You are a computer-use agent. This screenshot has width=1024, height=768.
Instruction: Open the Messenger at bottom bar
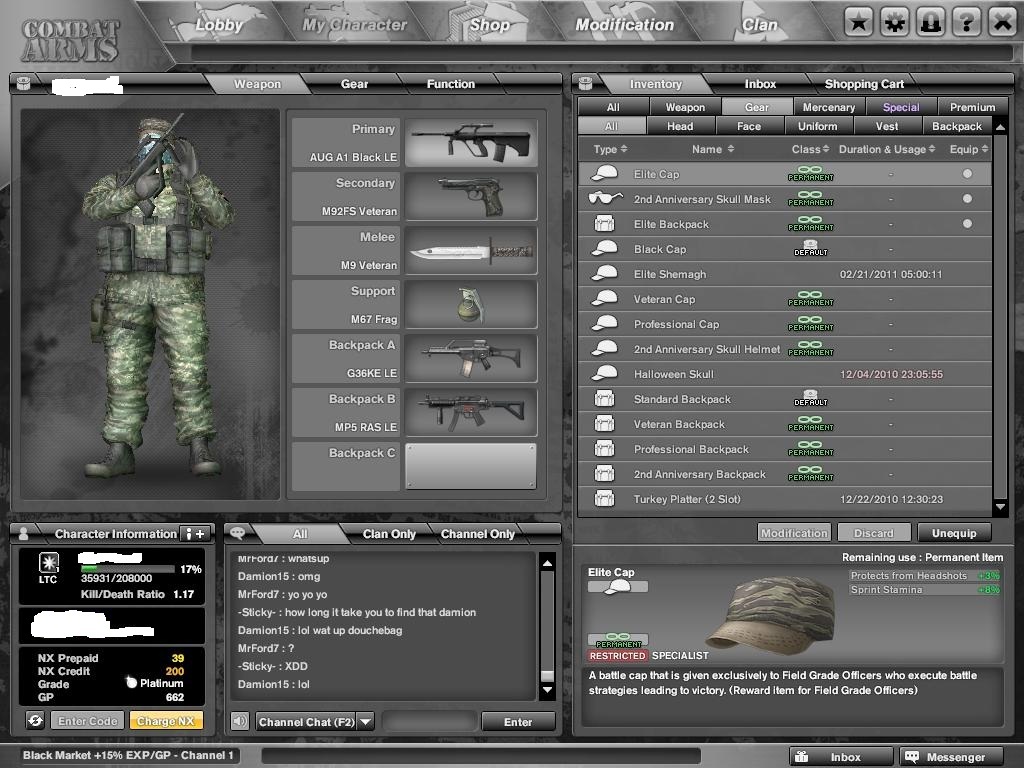952,757
